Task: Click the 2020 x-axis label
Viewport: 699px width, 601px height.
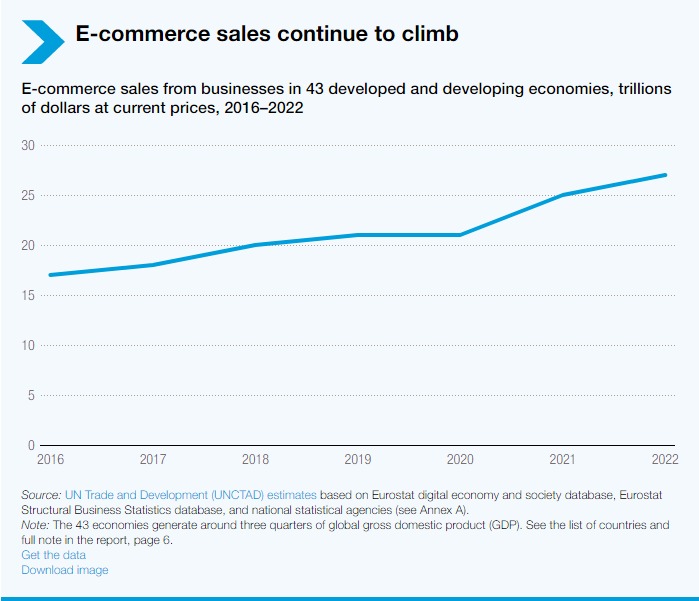Action: coord(460,459)
